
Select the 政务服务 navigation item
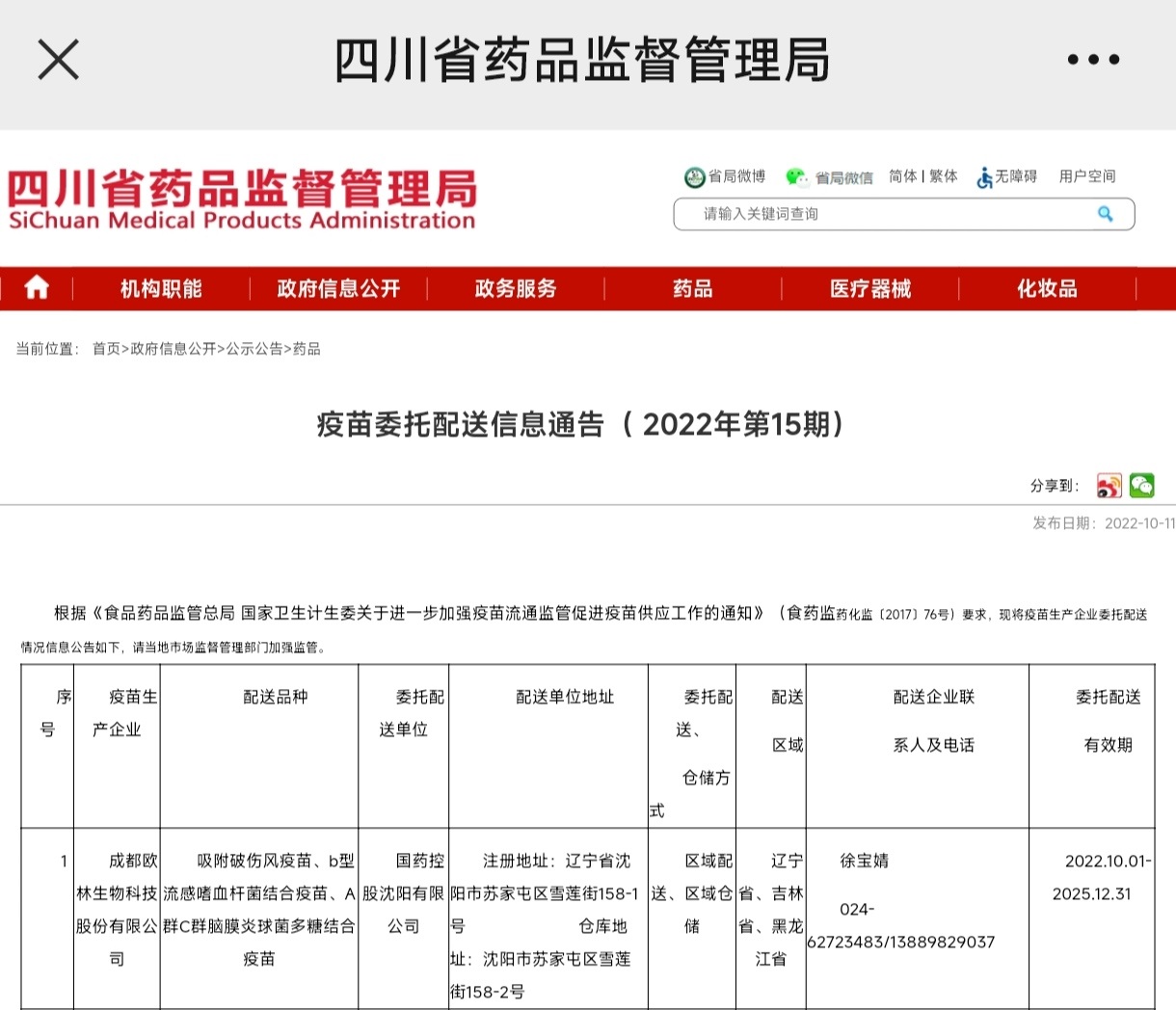coord(516,288)
